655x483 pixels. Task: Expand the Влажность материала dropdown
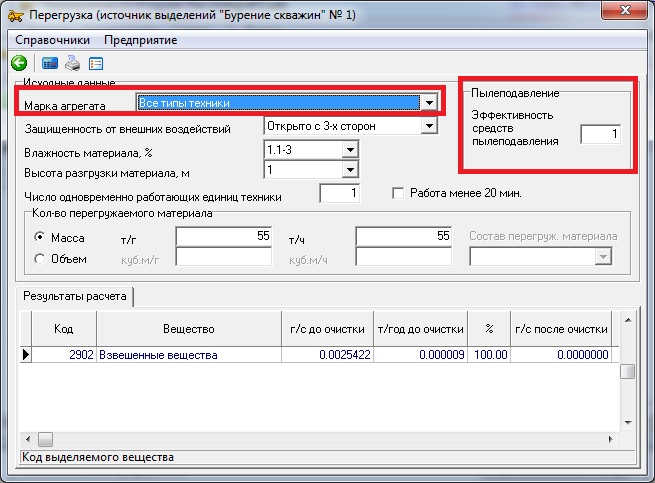pyautogui.click(x=349, y=149)
